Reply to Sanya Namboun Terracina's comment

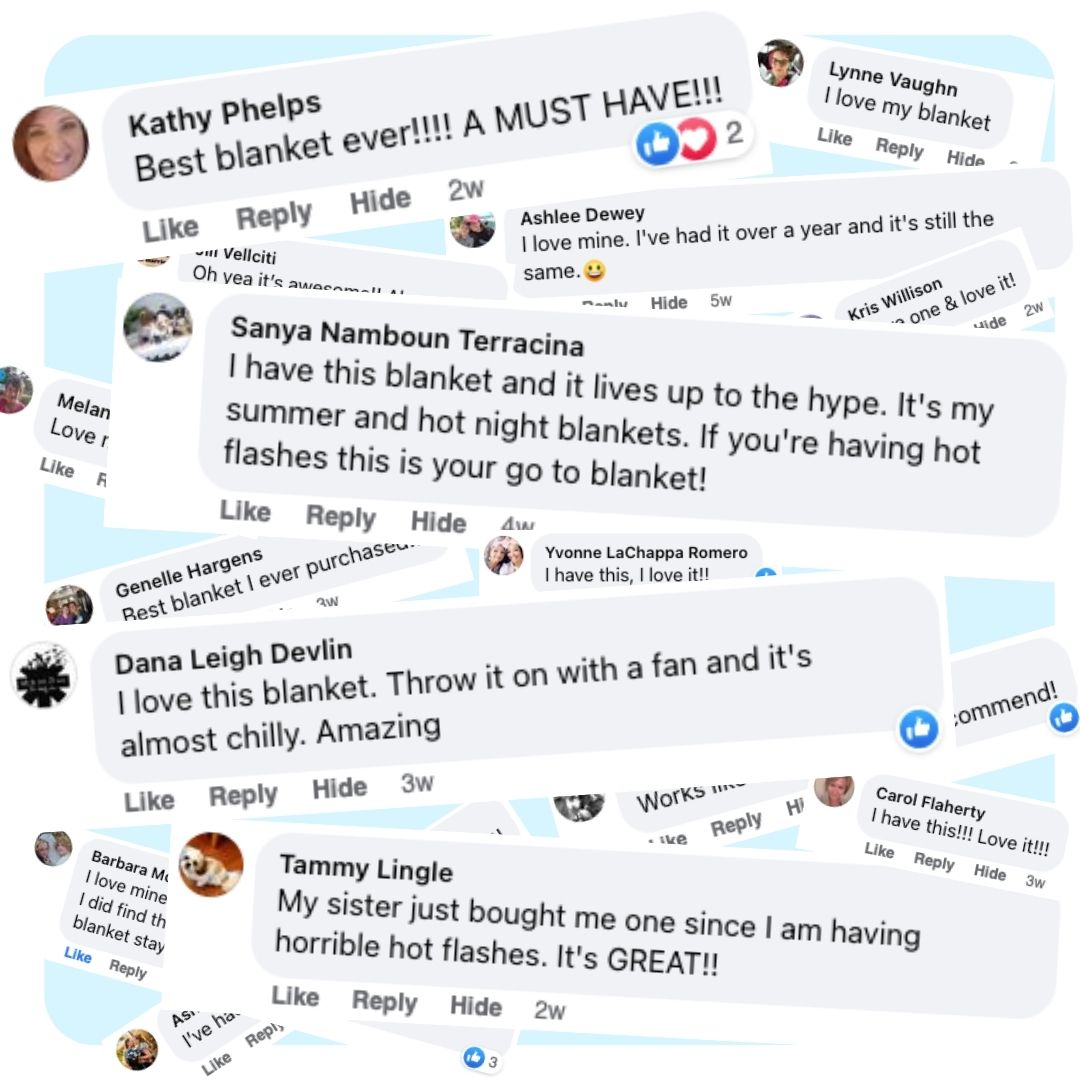(x=341, y=517)
